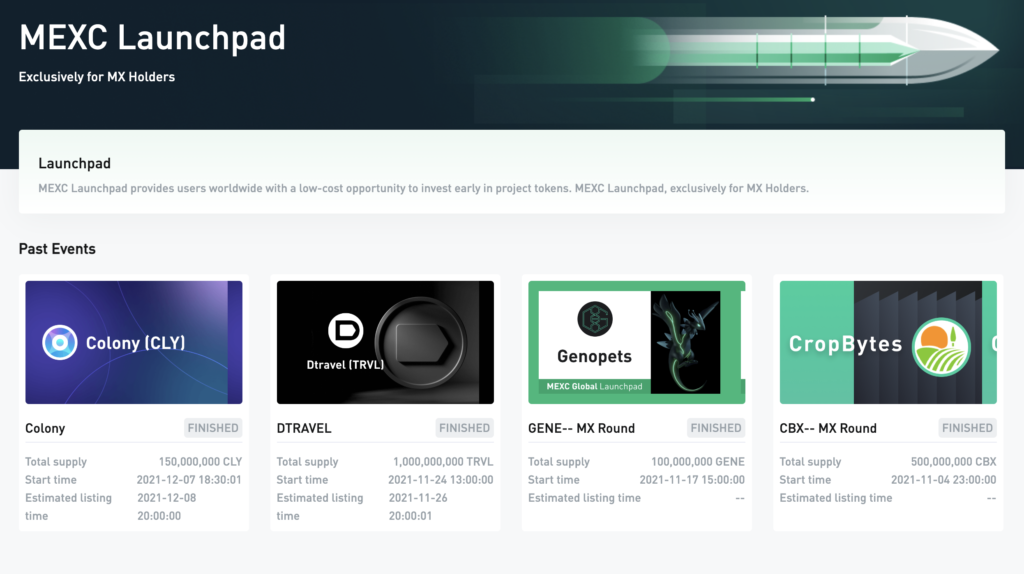Click the Colony circular logo icon
Screen dimensions: 1024x574
[x=60, y=343]
